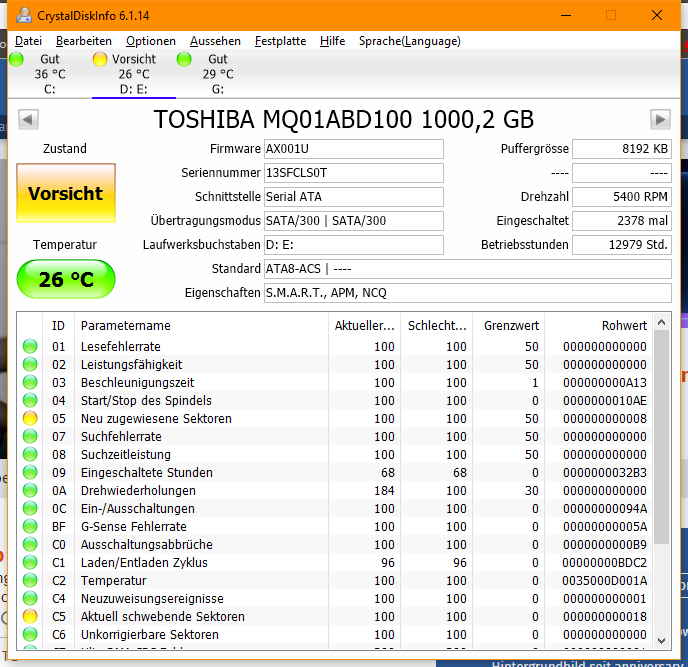Viewport: 688px width, 667px height.
Task: Click the Standard field ATA8-ACS
Action: (468, 269)
